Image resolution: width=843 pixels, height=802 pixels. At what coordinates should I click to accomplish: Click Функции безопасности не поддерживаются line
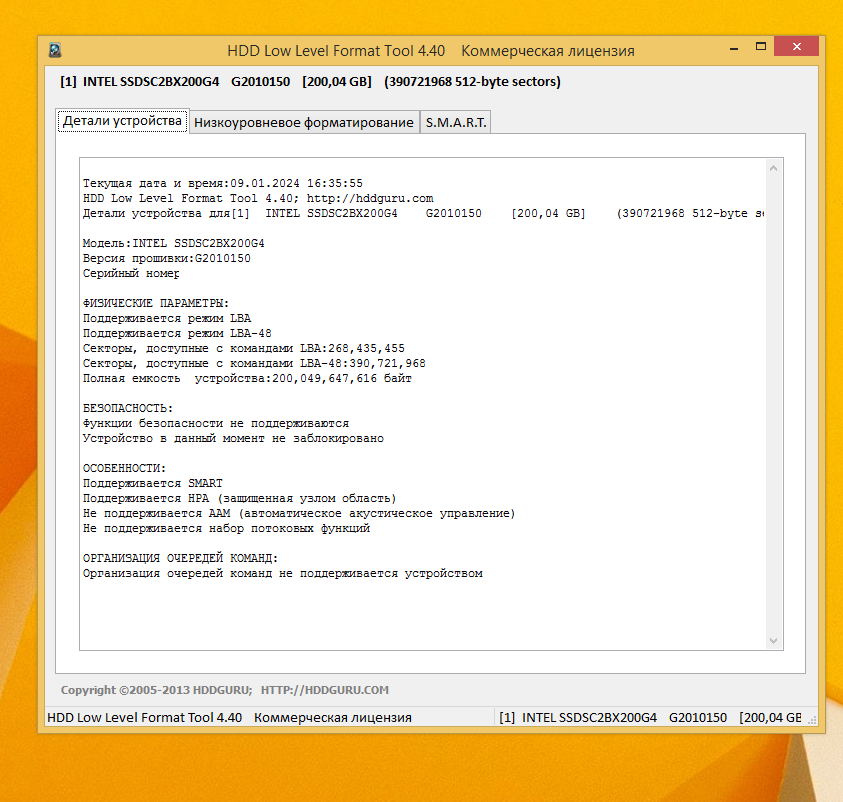click(x=216, y=424)
